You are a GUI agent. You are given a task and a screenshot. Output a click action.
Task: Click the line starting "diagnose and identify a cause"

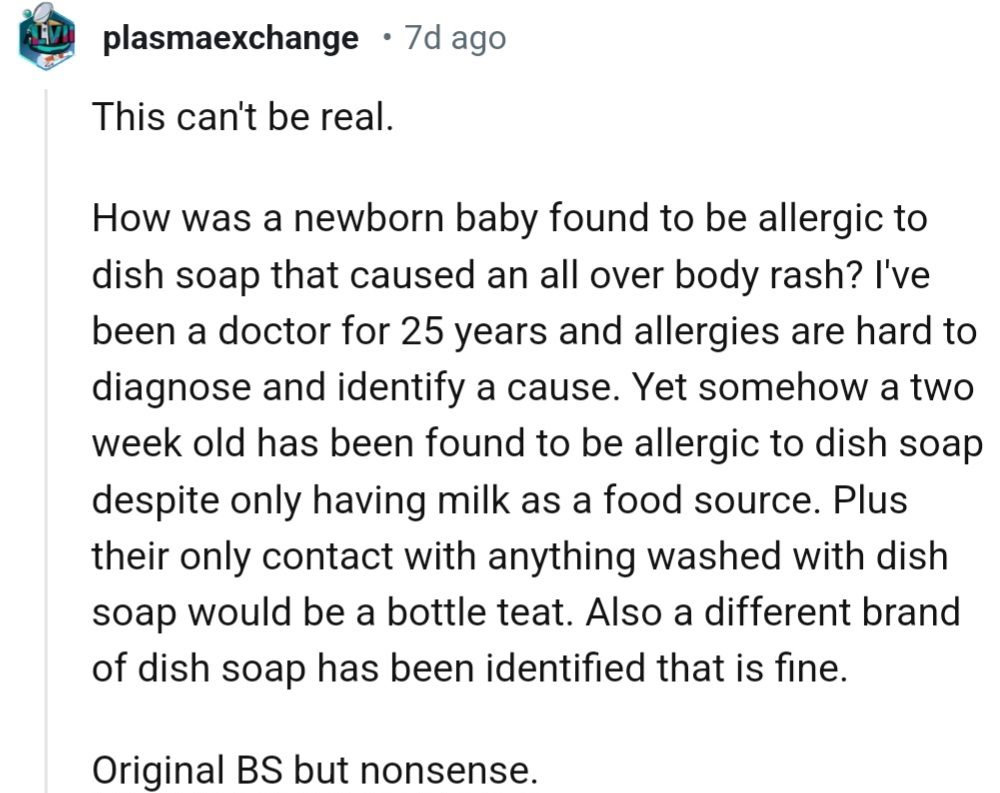point(530,387)
